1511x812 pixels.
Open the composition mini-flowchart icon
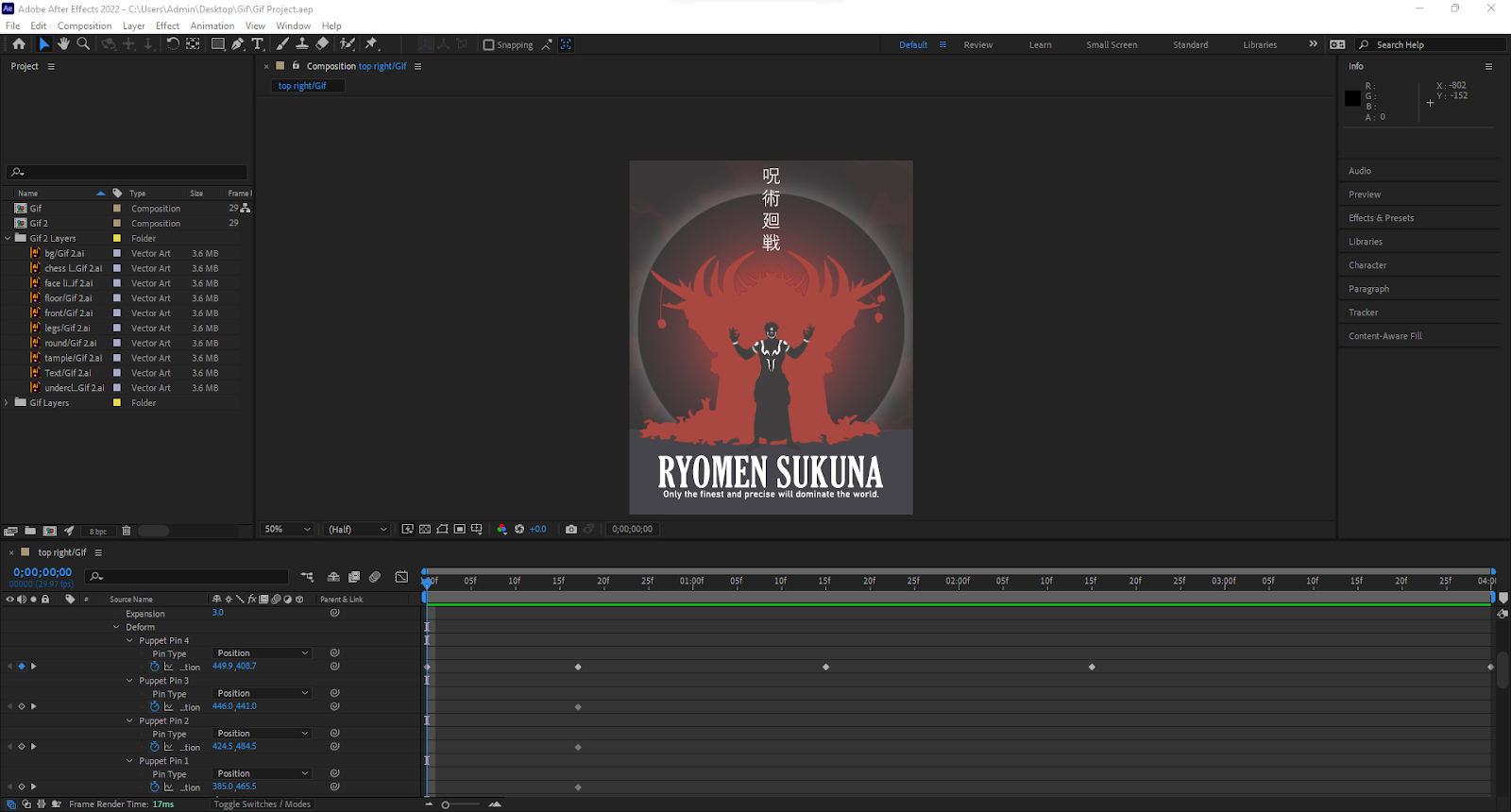308,576
